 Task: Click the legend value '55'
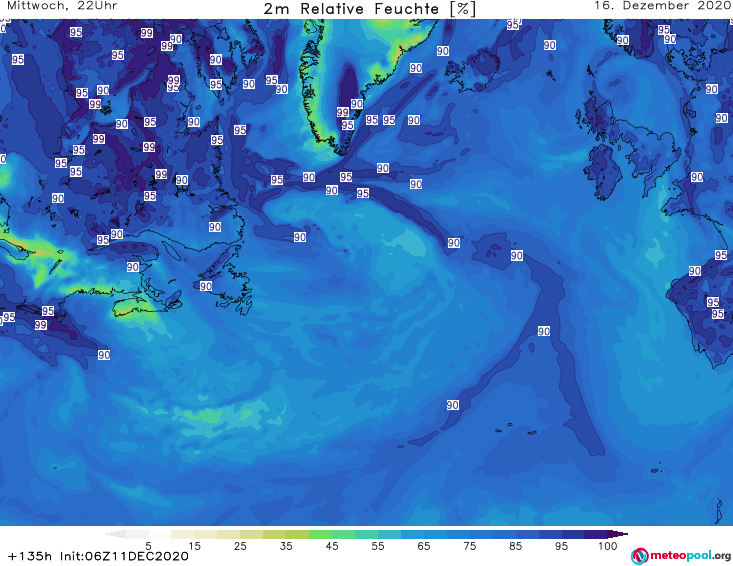click(x=377, y=545)
